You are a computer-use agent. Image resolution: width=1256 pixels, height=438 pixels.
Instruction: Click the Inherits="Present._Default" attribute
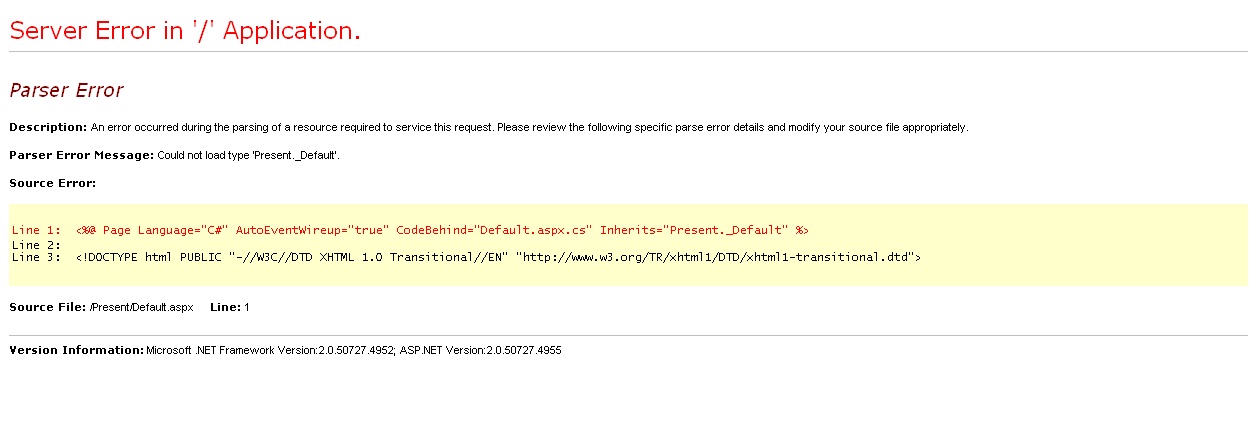690,230
